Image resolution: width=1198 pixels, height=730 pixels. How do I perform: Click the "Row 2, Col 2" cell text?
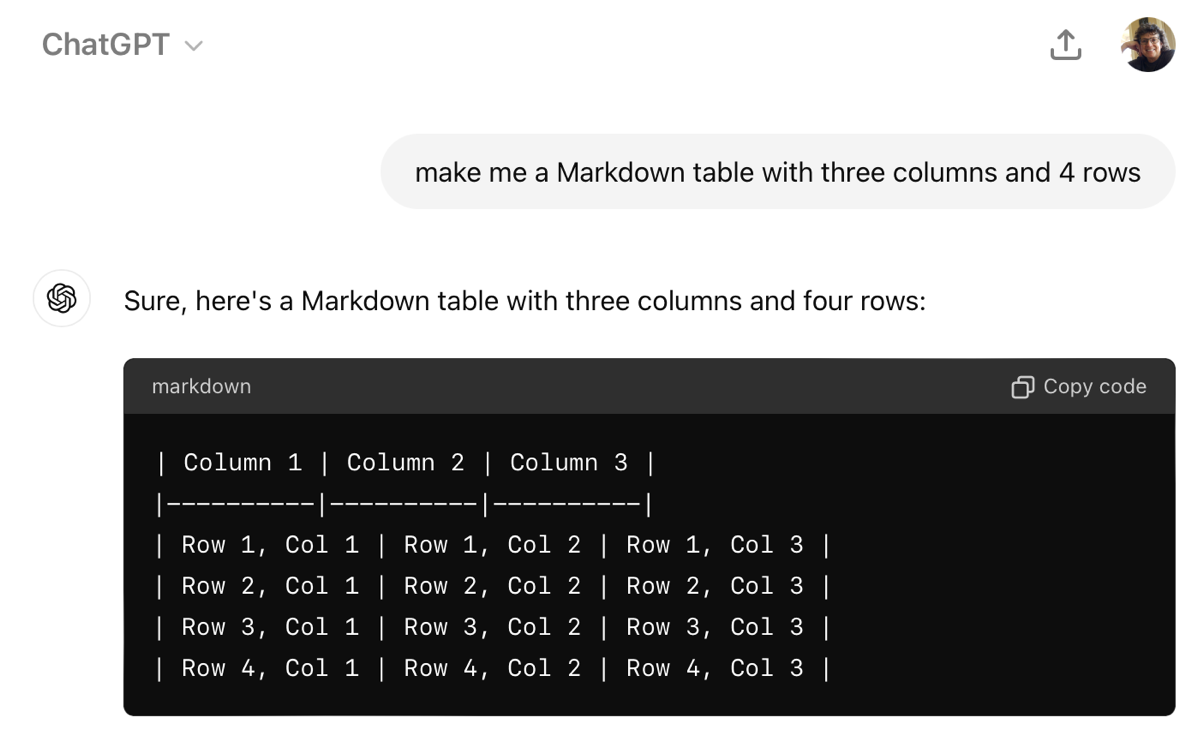point(492,586)
